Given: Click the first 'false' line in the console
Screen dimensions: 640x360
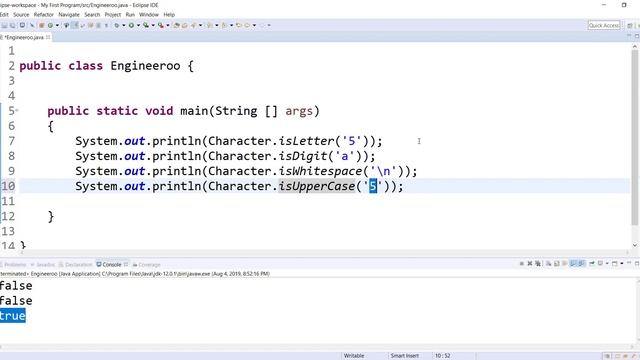Looking at the screenshot, I should [x=16, y=286].
